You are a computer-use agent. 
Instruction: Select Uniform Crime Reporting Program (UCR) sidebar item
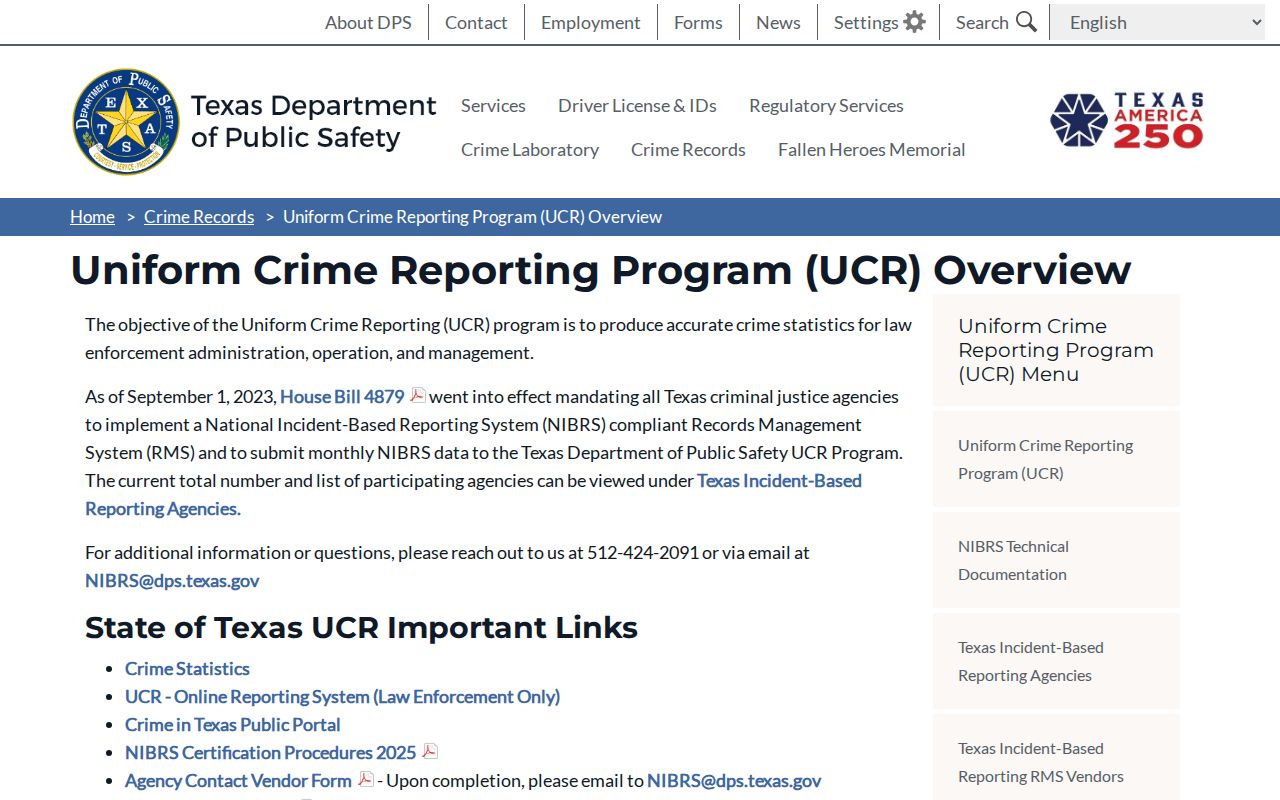coord(1056,459)
